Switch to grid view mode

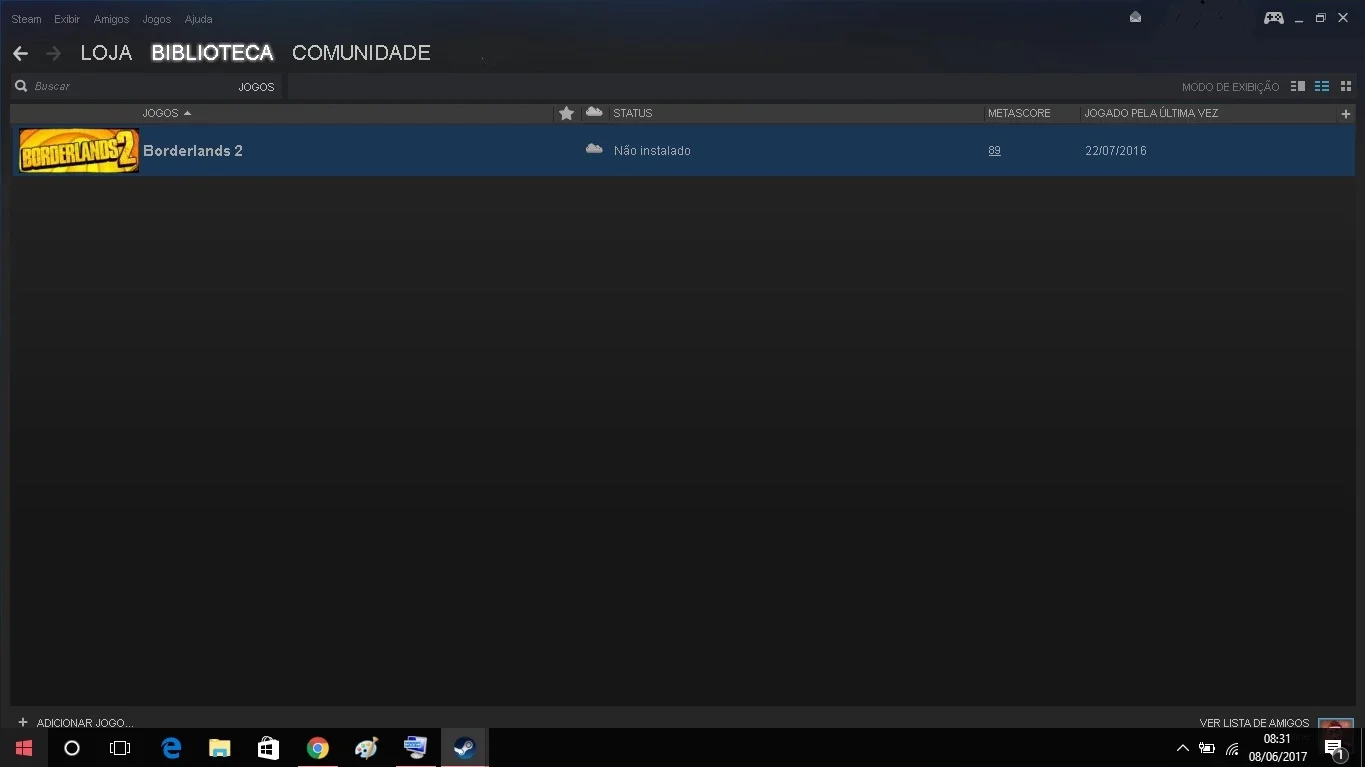1346,87
